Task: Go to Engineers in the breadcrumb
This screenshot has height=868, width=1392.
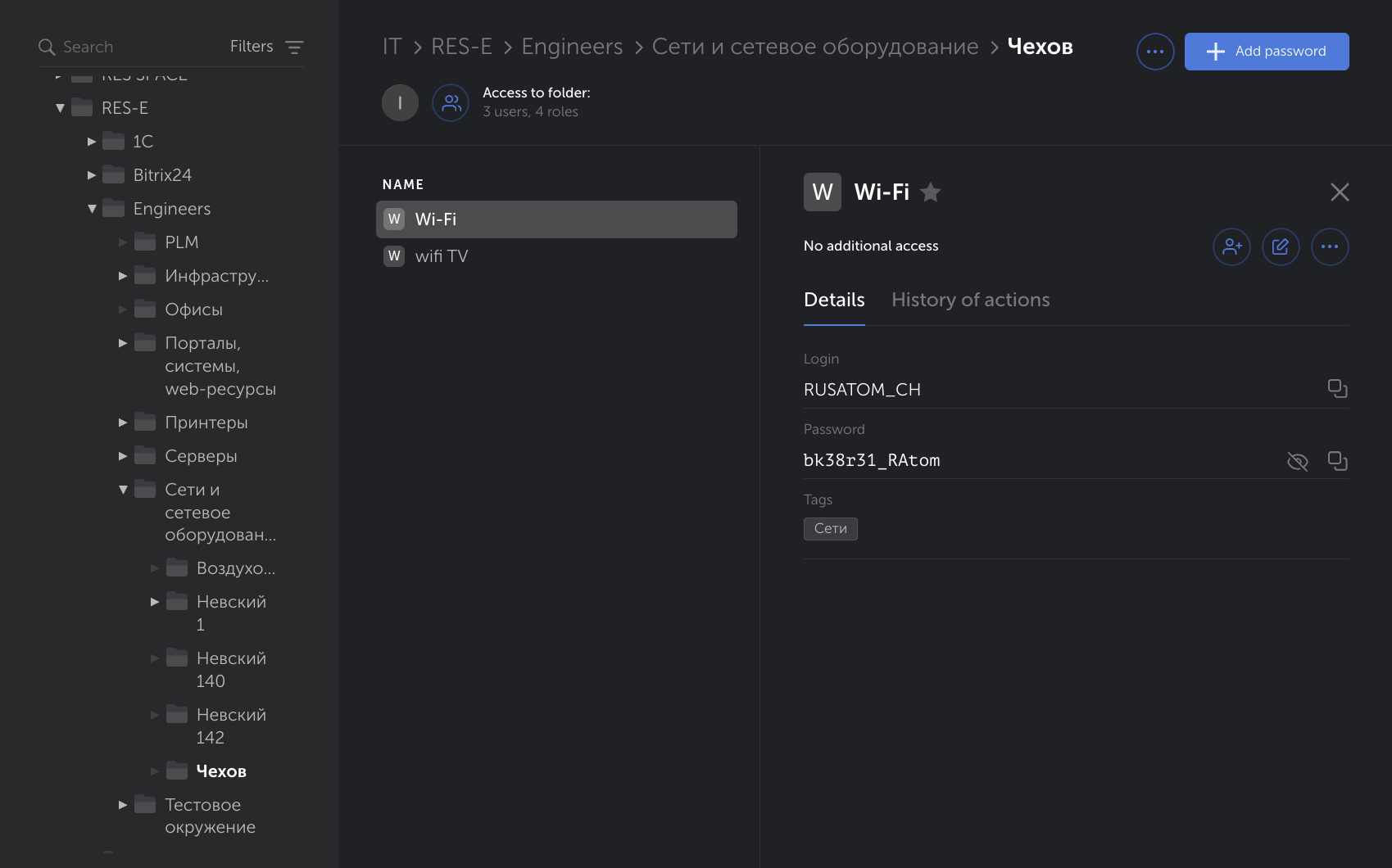Action: click(572, 47)
